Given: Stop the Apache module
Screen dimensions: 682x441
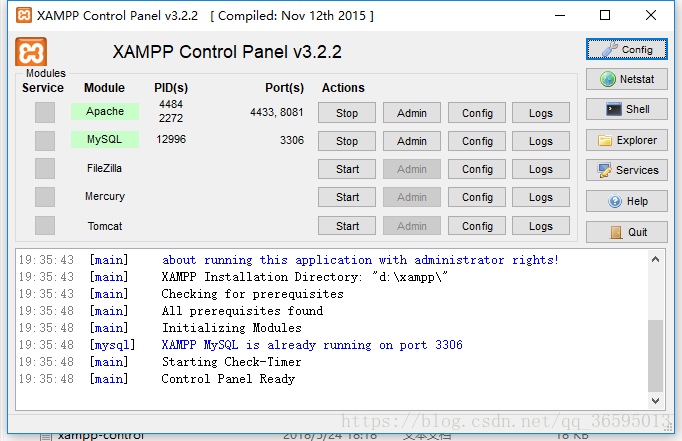Looking at the screenshot, I should pyautogui.click(x=347, y=113).
